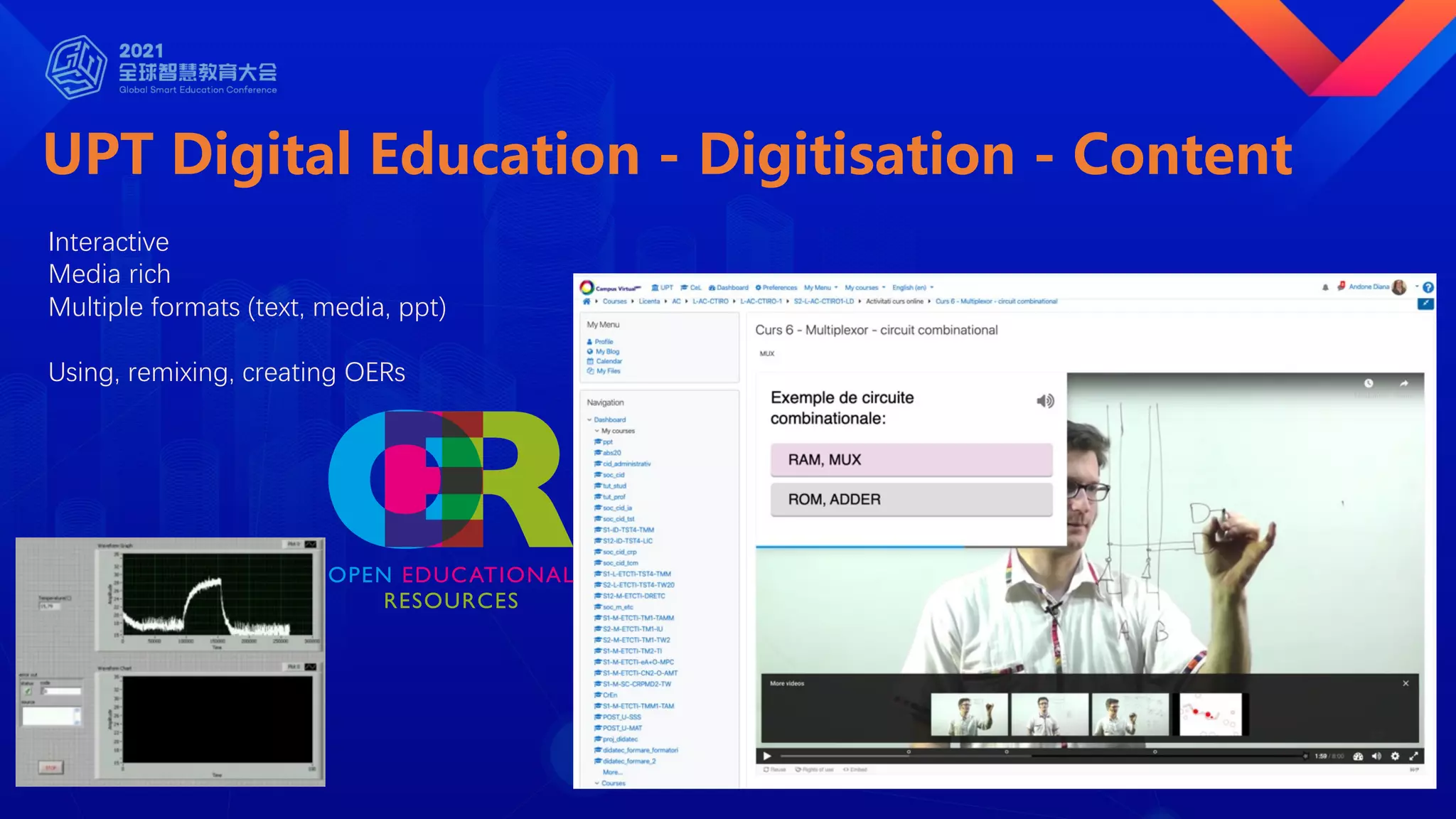Click the blue help question mark icon
Screen dimensions: 1456x819
coord(1428,288)
